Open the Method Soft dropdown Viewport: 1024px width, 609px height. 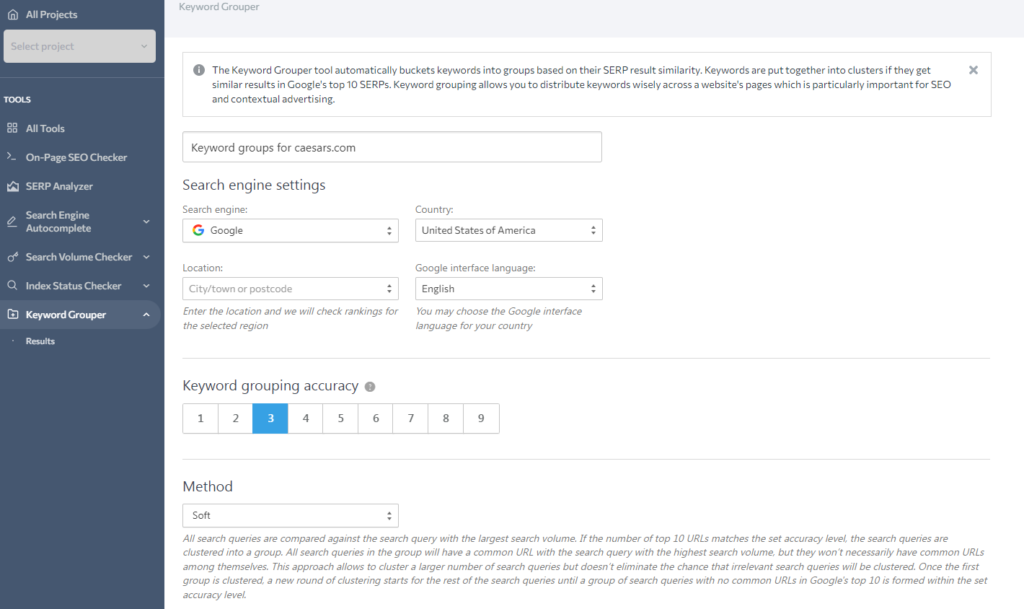290,516
